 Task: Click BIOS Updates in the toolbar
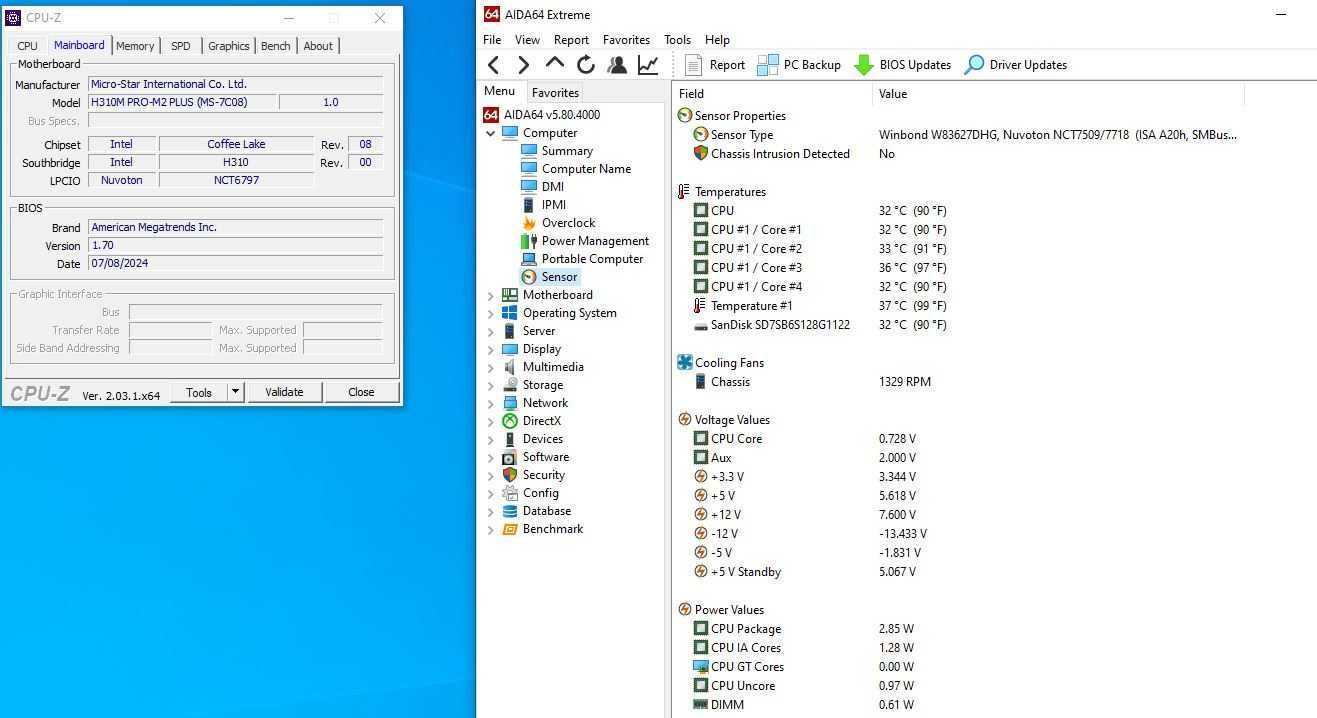[902, 65]
